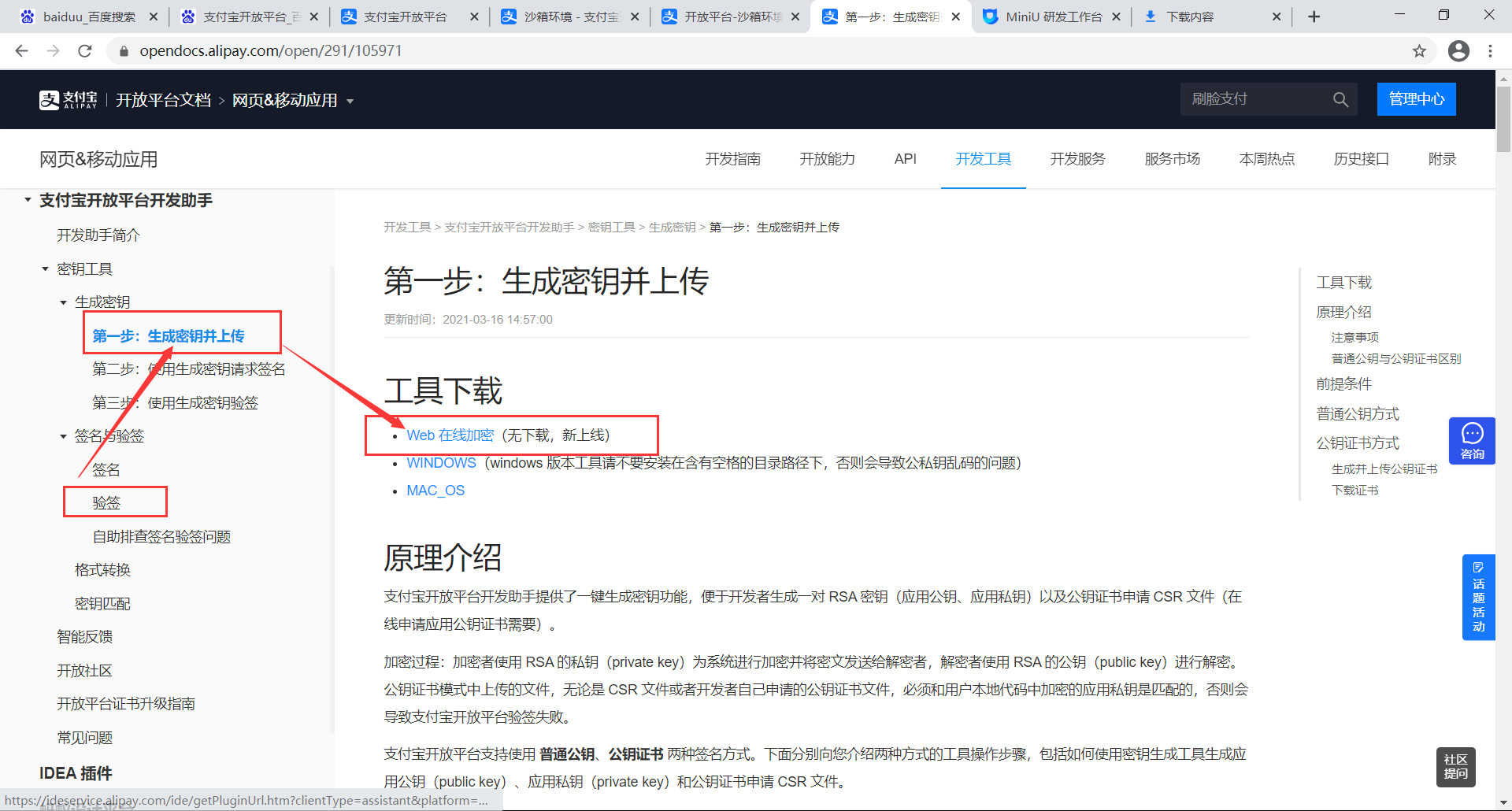Image resolution: width=1512 pixels, height=811 pixels.
Task: Jump to 下载证书 in page outline
Action: click(x=1354, y=491)
